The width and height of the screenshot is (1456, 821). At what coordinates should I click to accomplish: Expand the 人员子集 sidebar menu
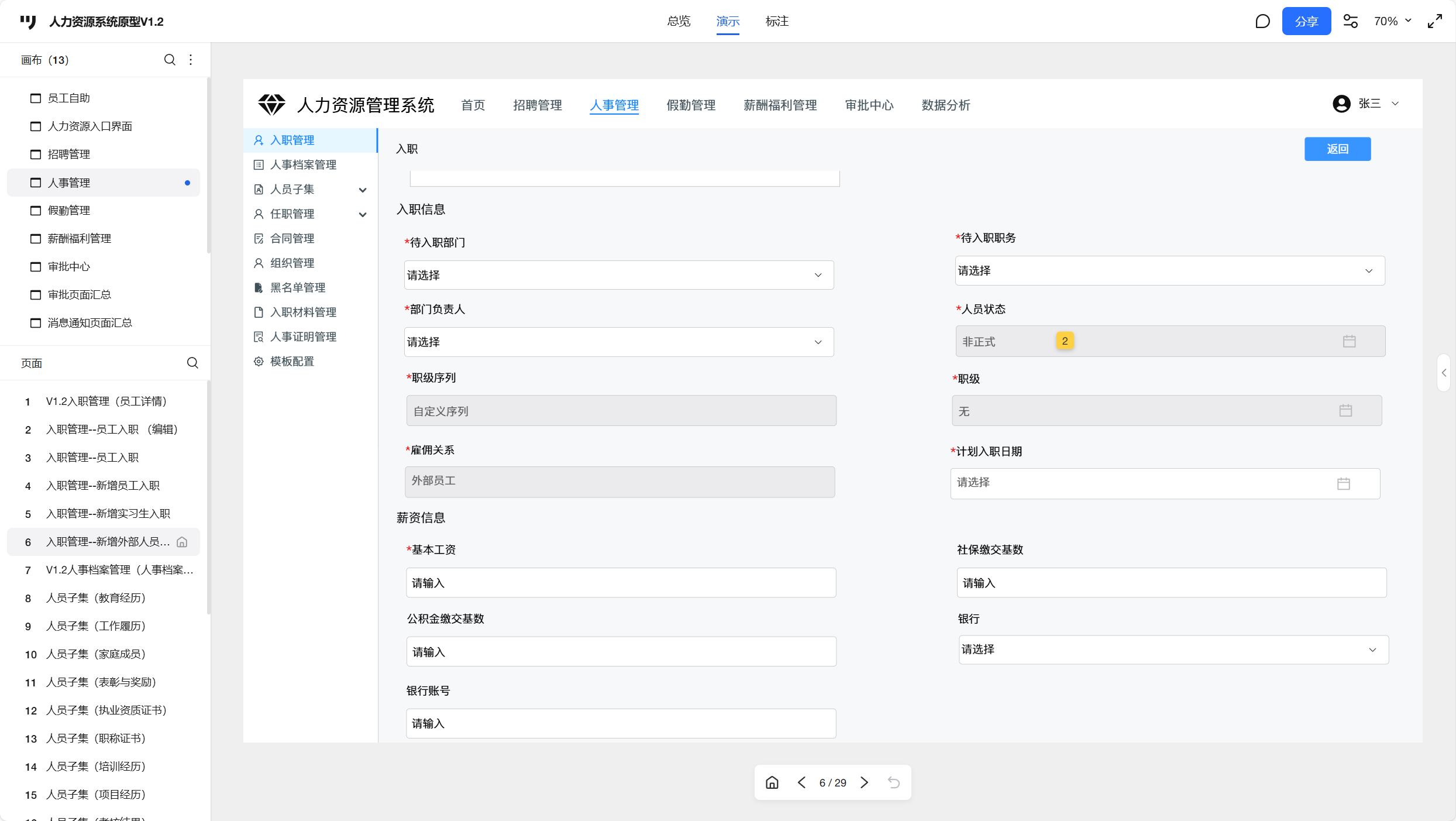click(x=363, y=190)
